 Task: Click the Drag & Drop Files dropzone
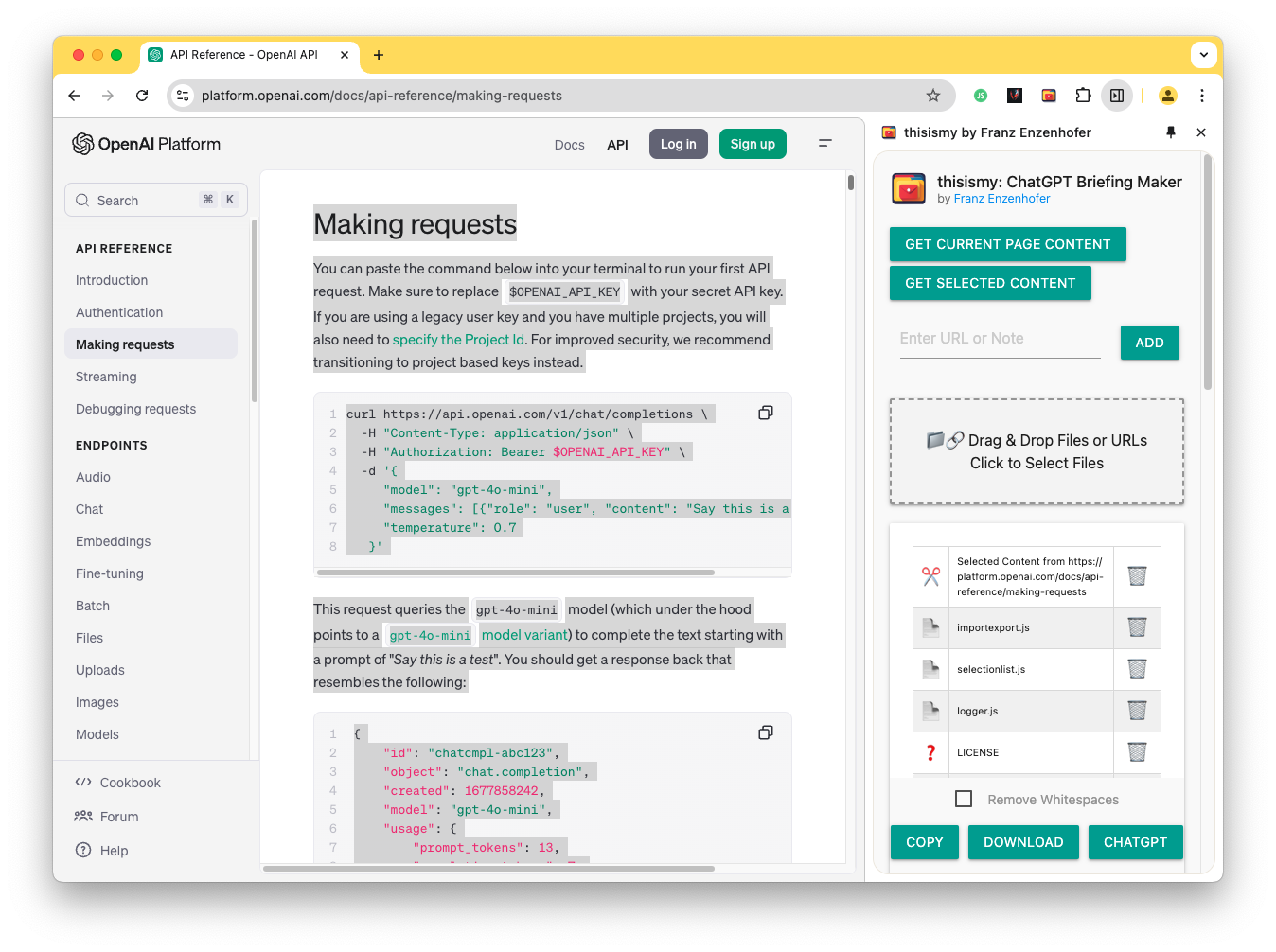pos(1037,451)
